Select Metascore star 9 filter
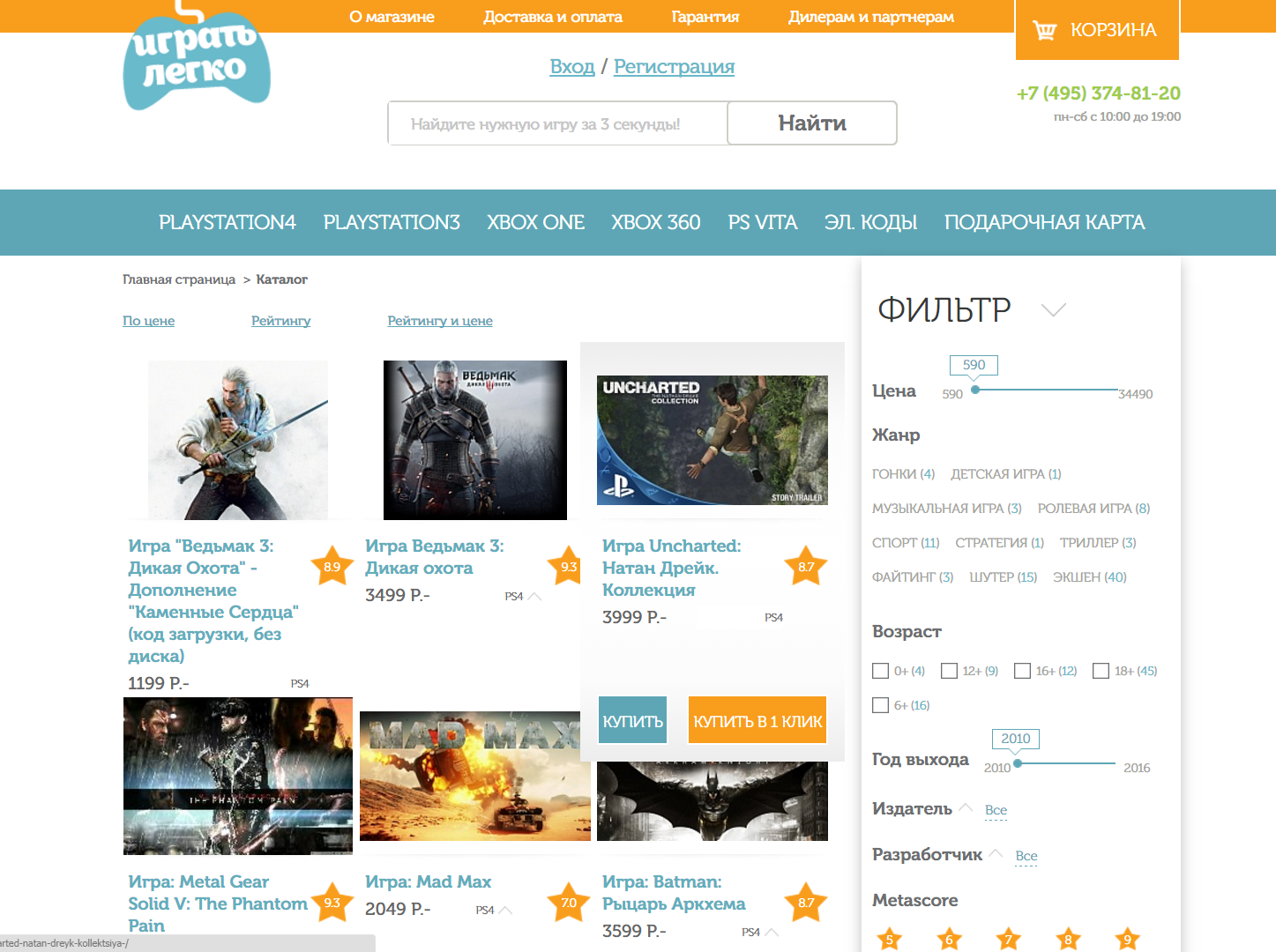 pyautogui.click(x=1127, y=940)
